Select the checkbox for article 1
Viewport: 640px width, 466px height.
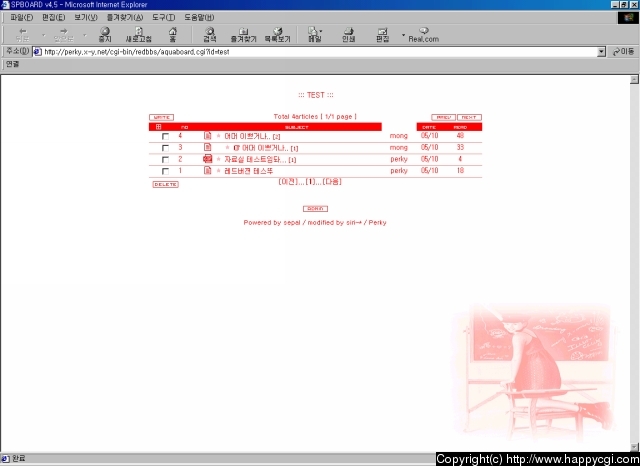pyautogui.click(x=165, y=172)
